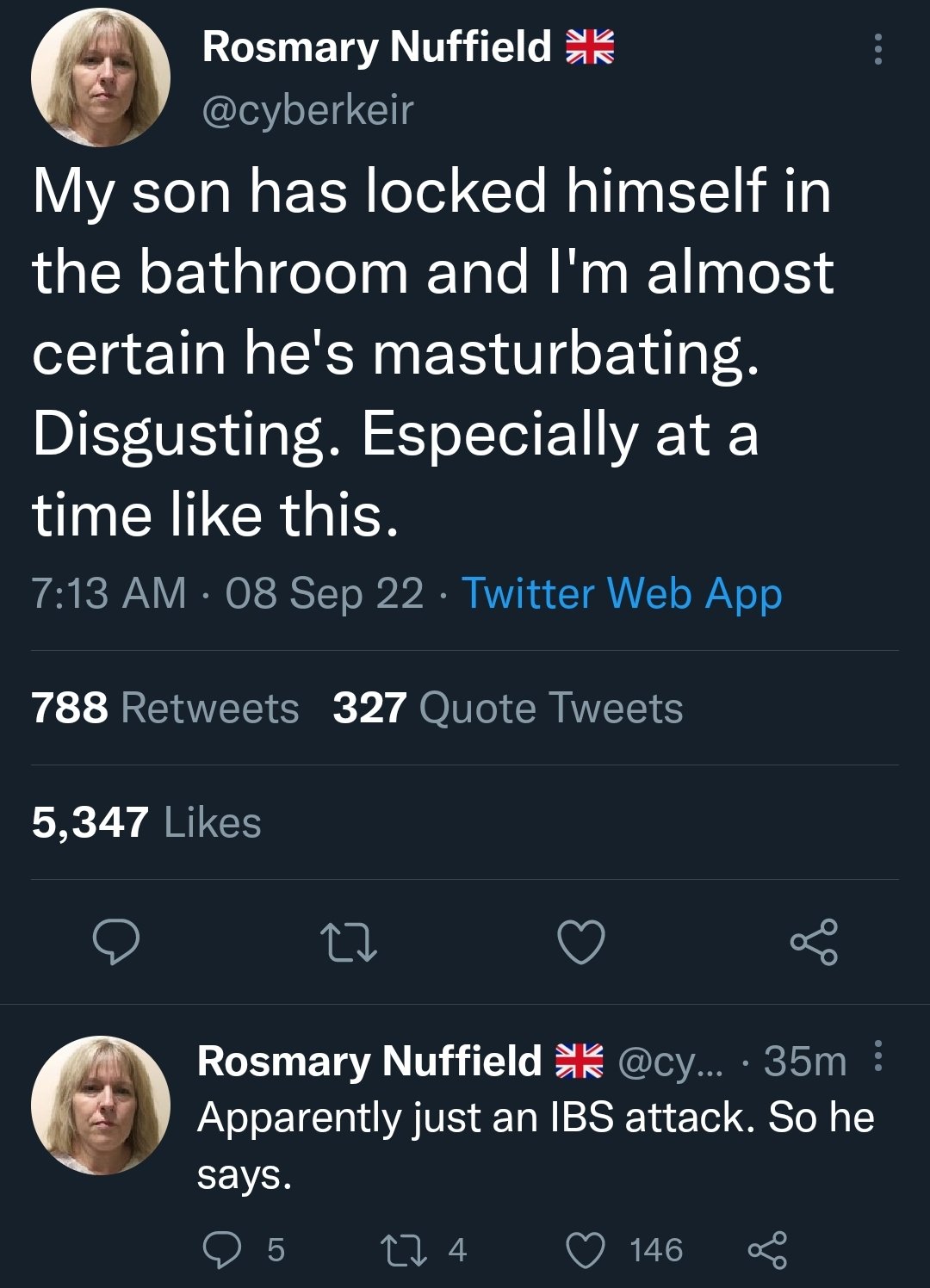Tap Rosmary Nuffield's name in the reply
Screen dimensions: 930x1288
click(x=369, y=1061)
